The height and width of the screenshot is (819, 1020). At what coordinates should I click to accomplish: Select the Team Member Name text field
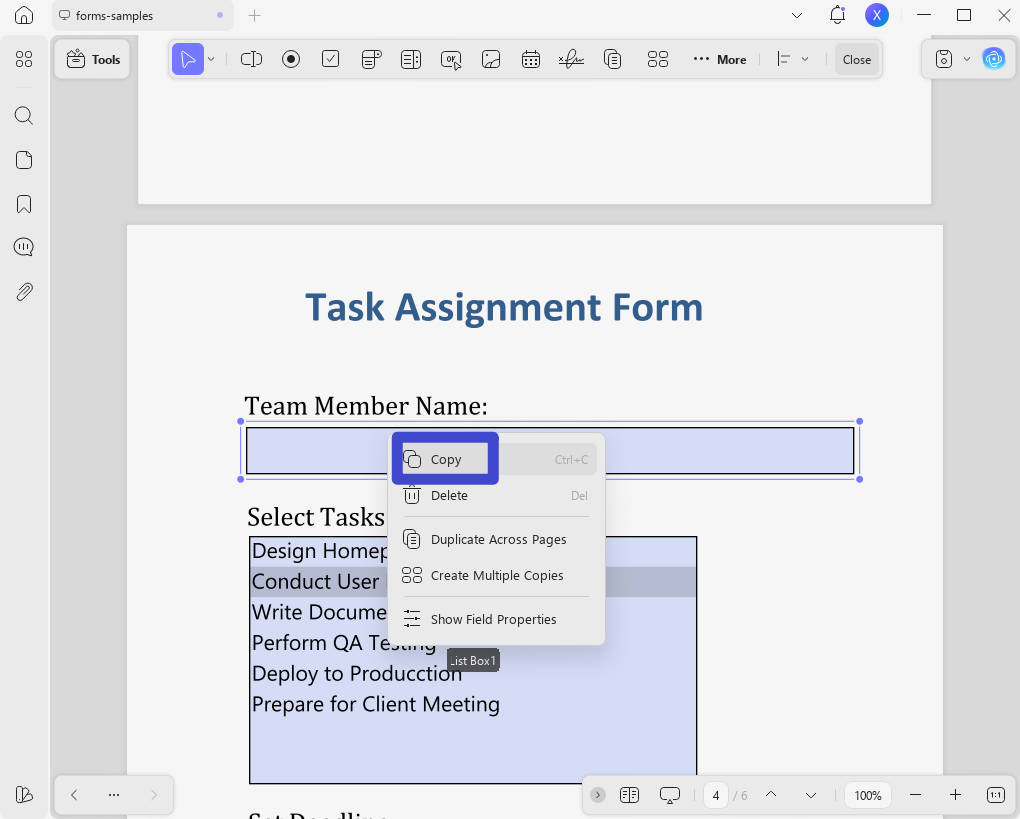tap(550, 450)
